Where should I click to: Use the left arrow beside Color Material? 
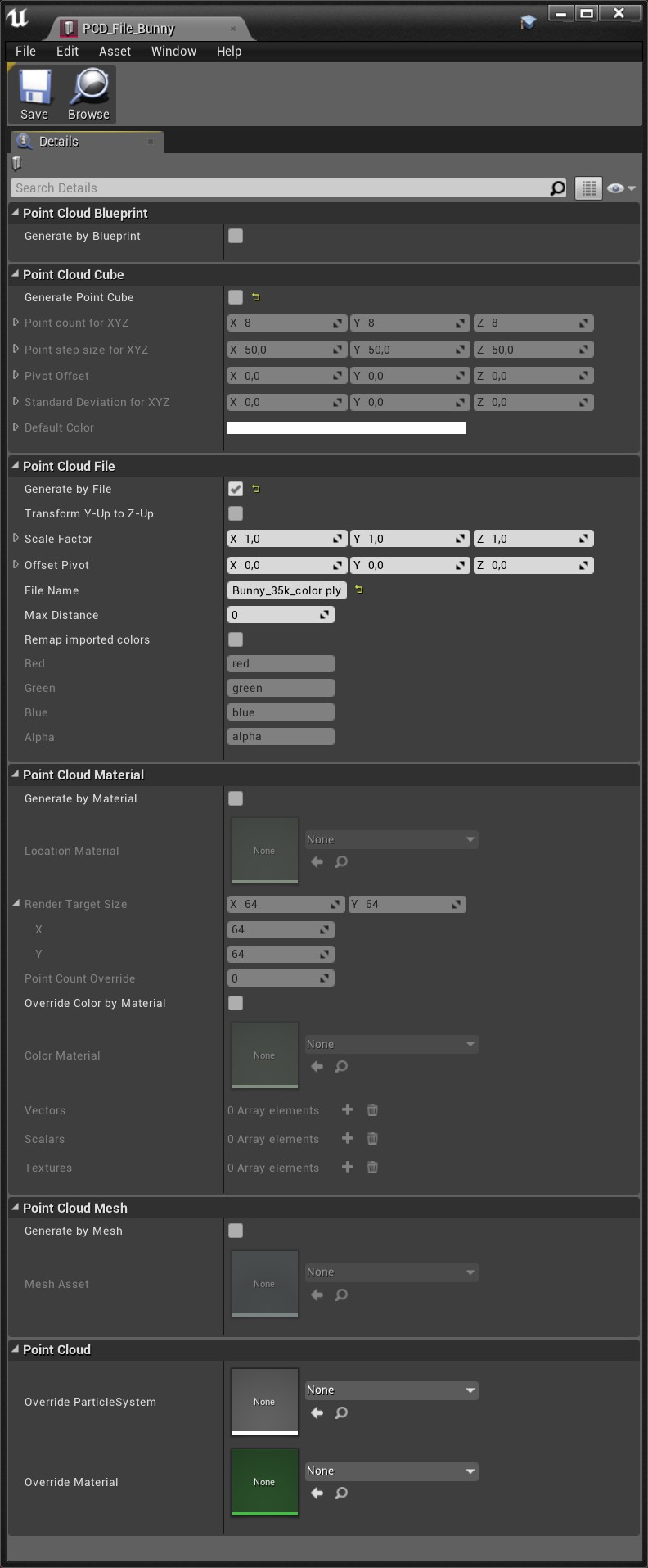click(317, 1067)
